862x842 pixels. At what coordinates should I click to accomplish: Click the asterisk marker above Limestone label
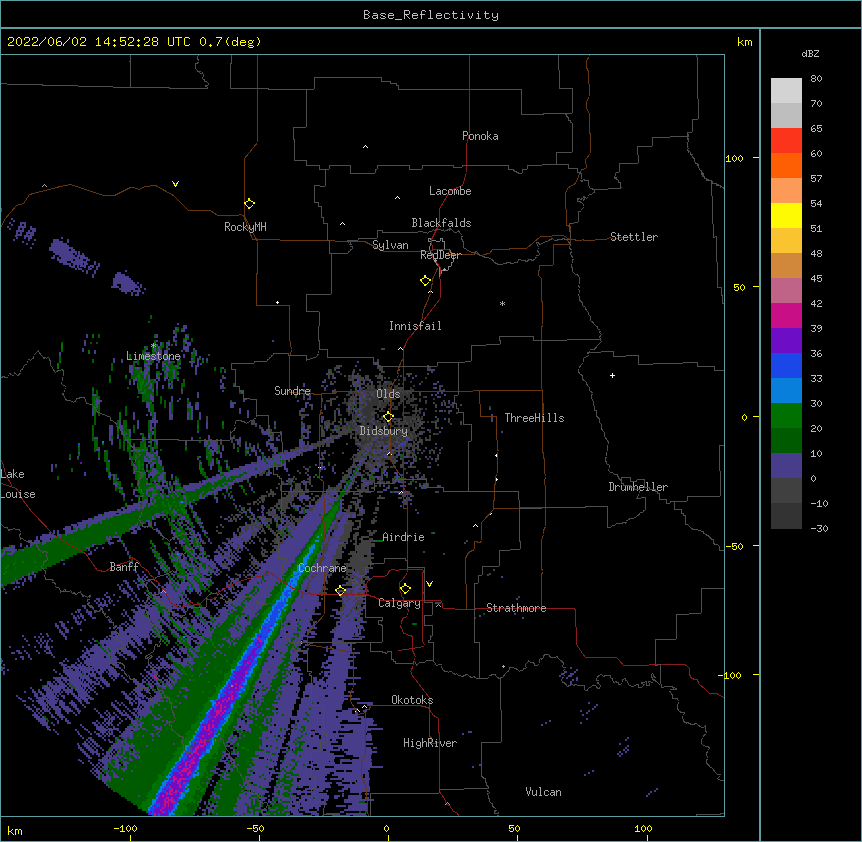coord(154,346)
